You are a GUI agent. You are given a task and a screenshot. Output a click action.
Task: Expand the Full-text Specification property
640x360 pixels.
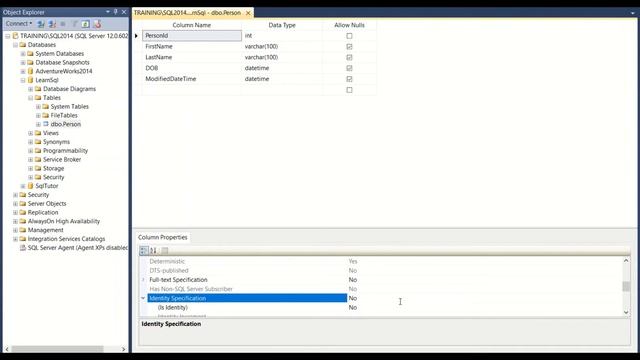point(143,280)
